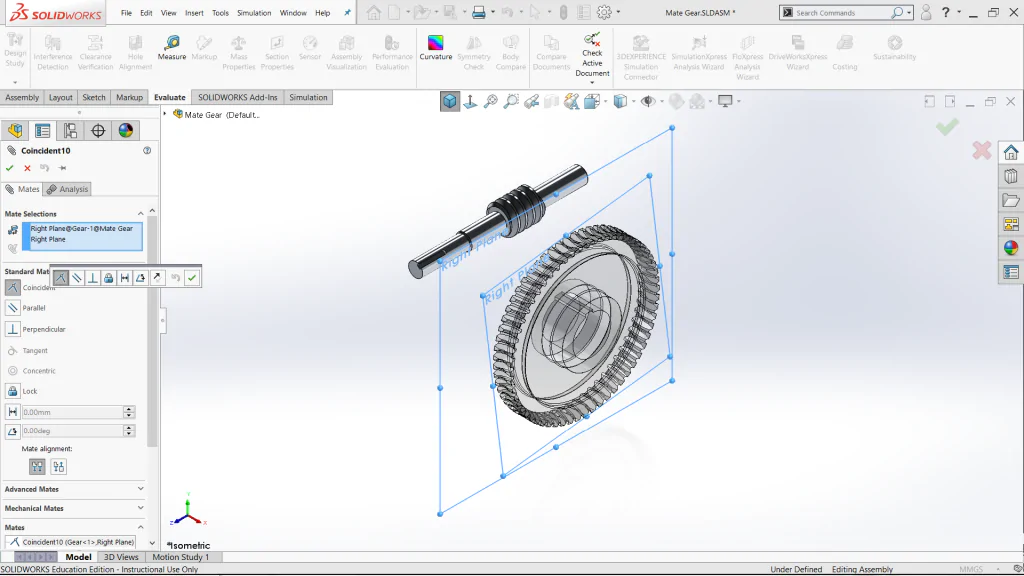Open the ConfigurationManager tab

click(x=70, y=131)
